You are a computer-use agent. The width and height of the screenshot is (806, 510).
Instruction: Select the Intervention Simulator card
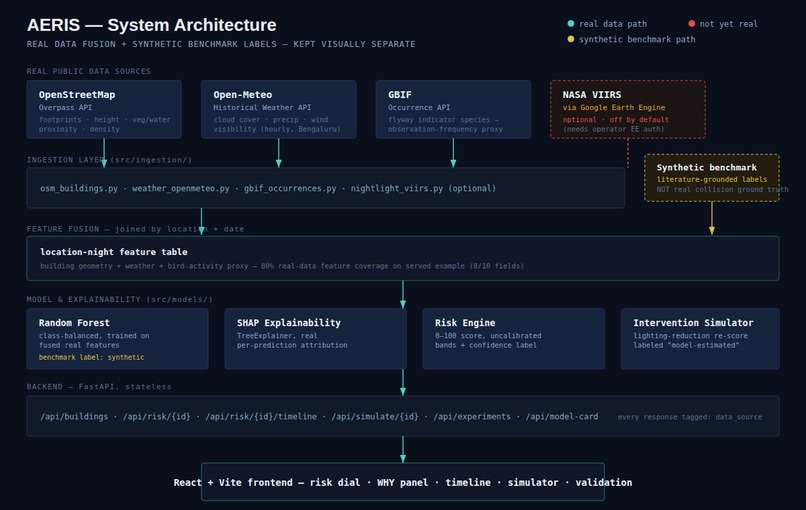point(700,339)
